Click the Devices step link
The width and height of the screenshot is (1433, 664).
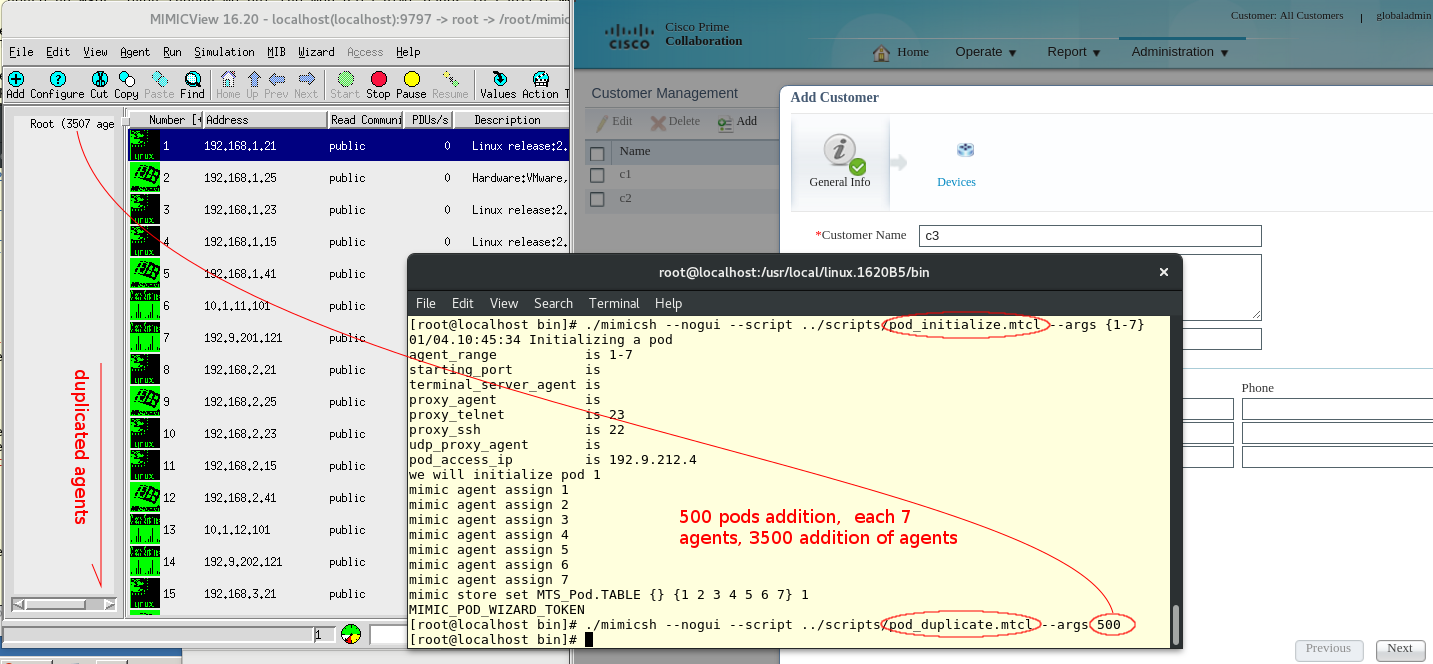pyautogui.click(x=956, y=182)
